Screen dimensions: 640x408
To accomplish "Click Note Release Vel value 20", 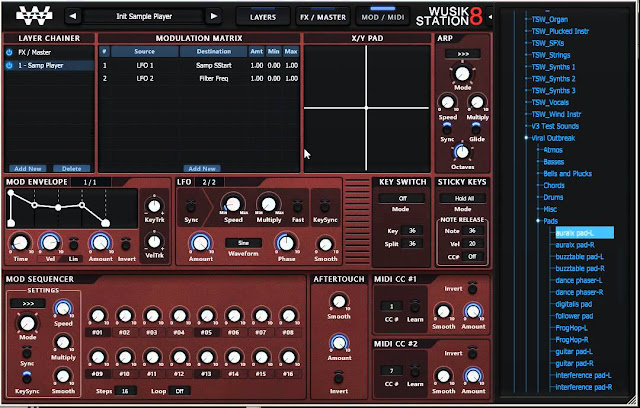I will 472,244.
